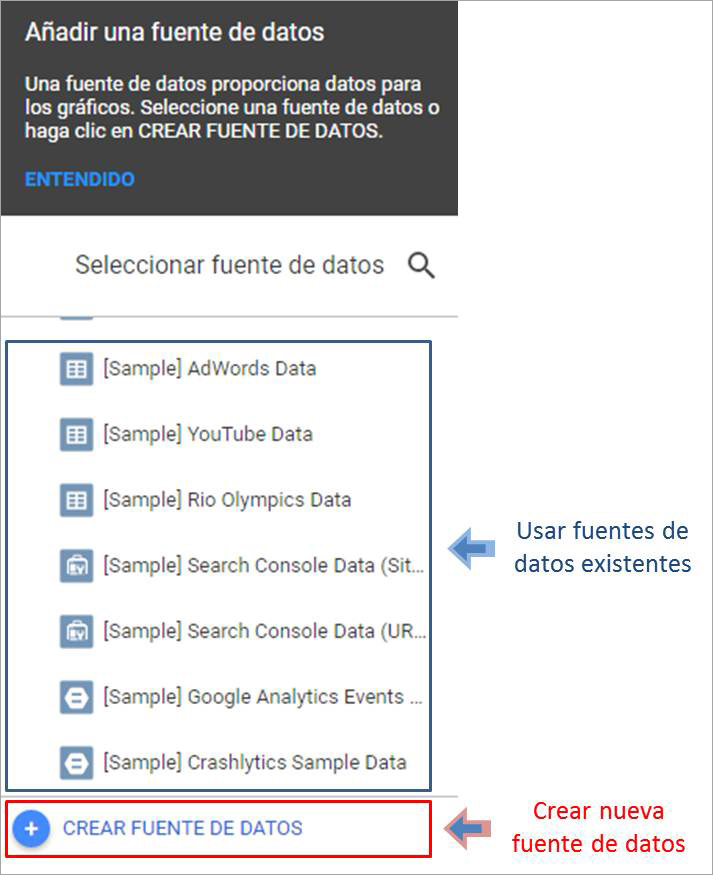Viewport: 713px width, 875px height.
Task: Select [Sample] Crashlytics Sample Data
Action: click(x=254, y=763)
